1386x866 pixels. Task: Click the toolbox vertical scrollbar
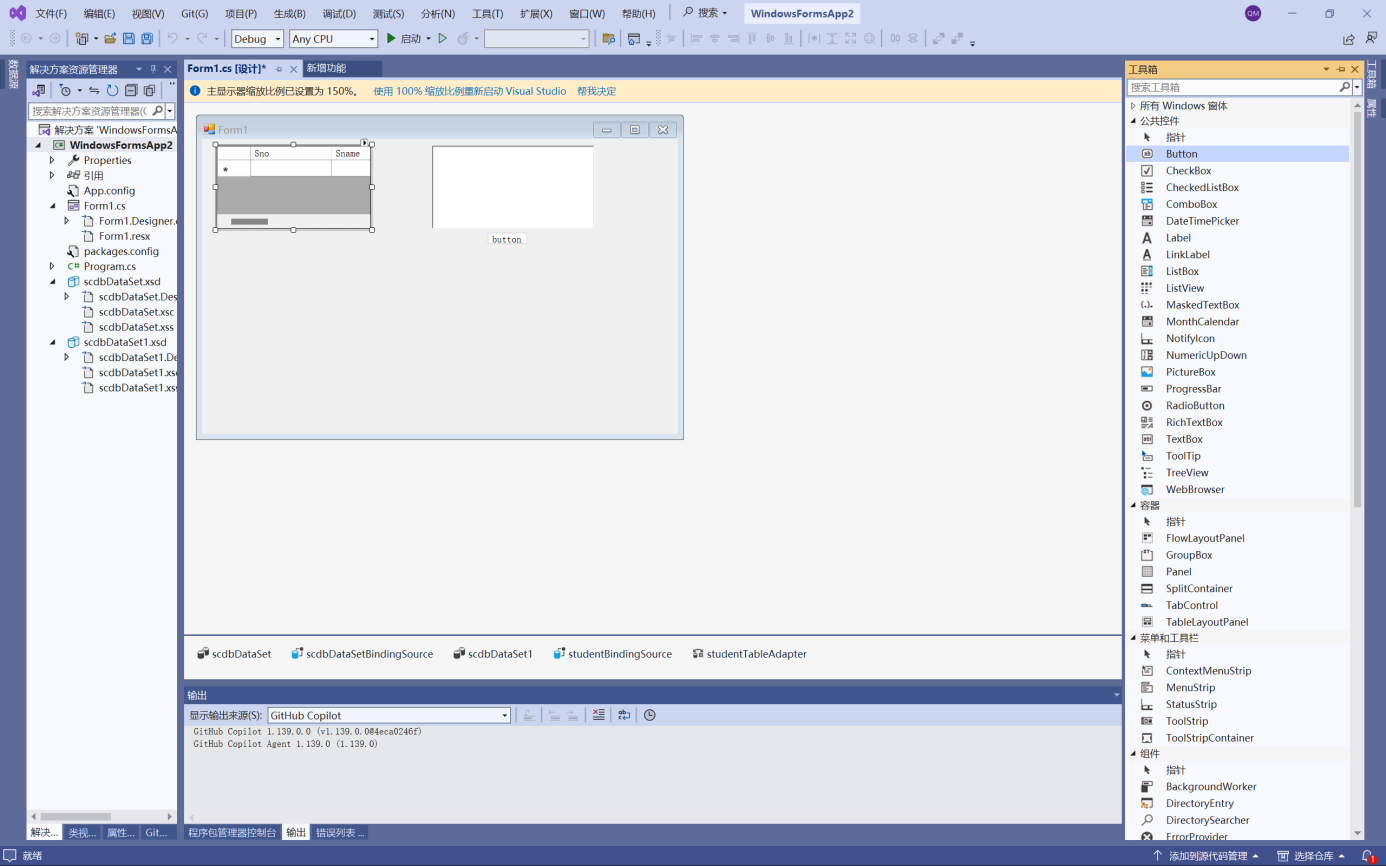[1357, 310]
